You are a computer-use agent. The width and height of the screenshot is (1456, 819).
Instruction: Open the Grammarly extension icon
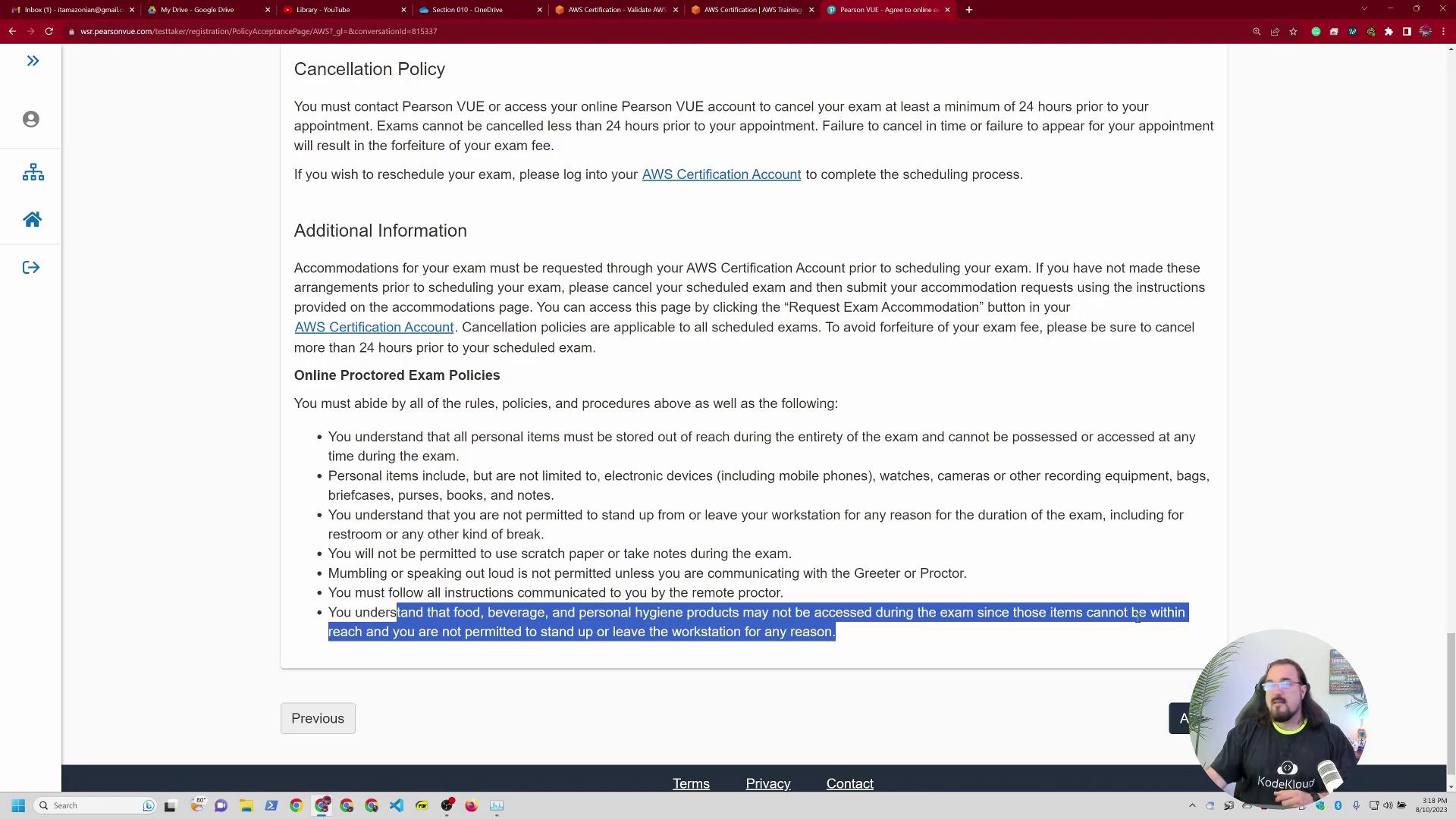(1316, 31)
